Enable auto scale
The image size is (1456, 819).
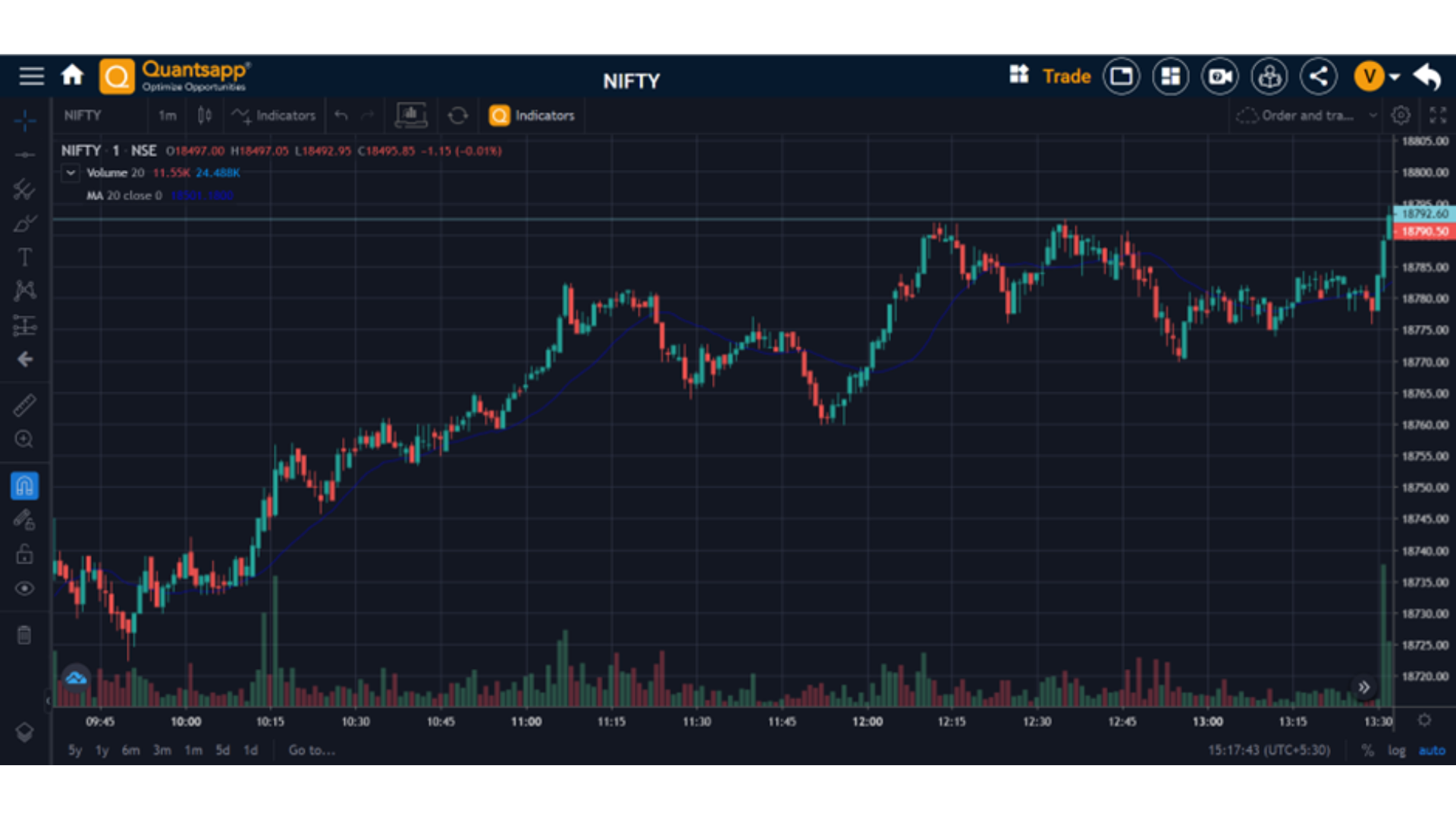tap(1432, 750)
